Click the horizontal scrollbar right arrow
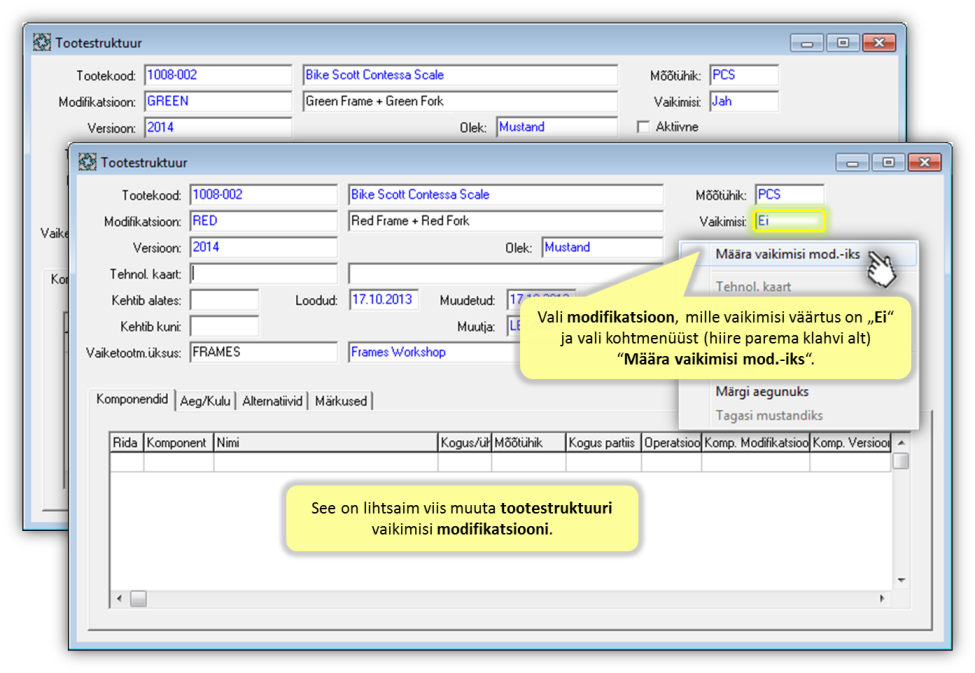The width and height of the screenshot is (975, 673). (x=882, y=598)
